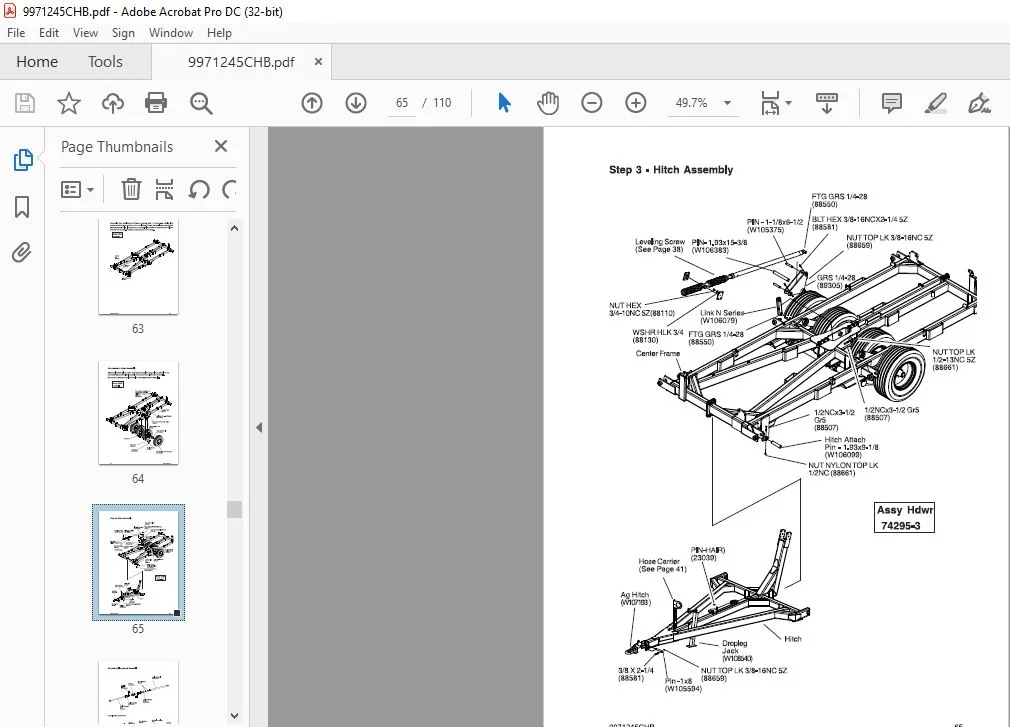Click the read mode keyboard icon
Image resolution: width=1010 pixels, height=727 pixels.
(826, 103)
